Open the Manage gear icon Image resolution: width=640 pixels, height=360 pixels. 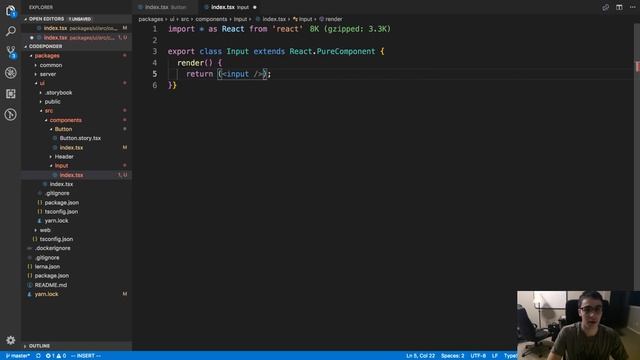11,340
